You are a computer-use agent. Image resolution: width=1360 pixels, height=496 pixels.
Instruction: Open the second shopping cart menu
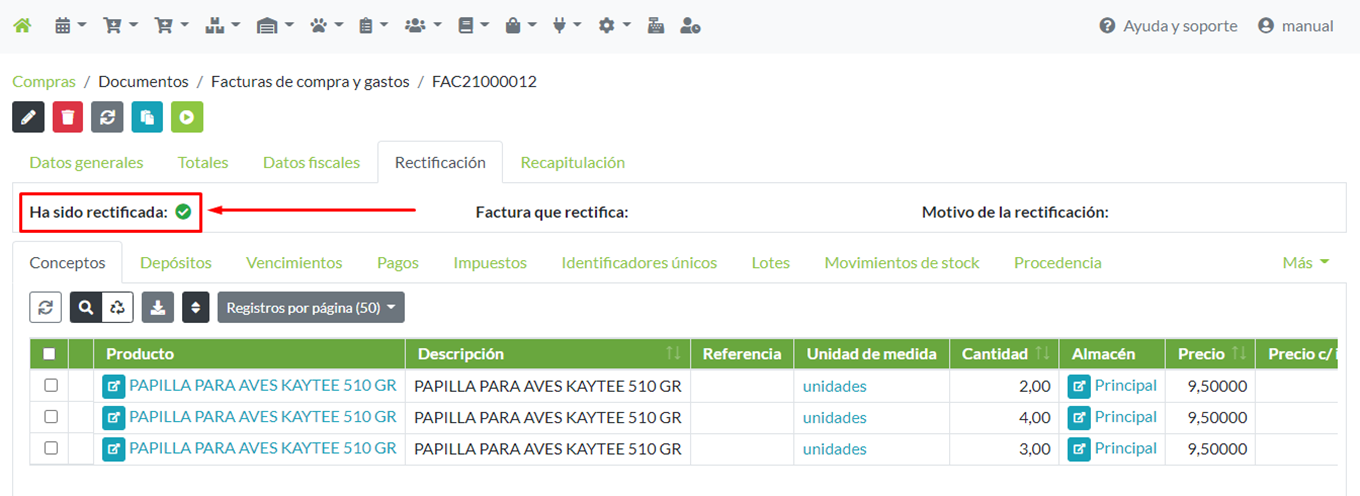(x=171, y=26)
